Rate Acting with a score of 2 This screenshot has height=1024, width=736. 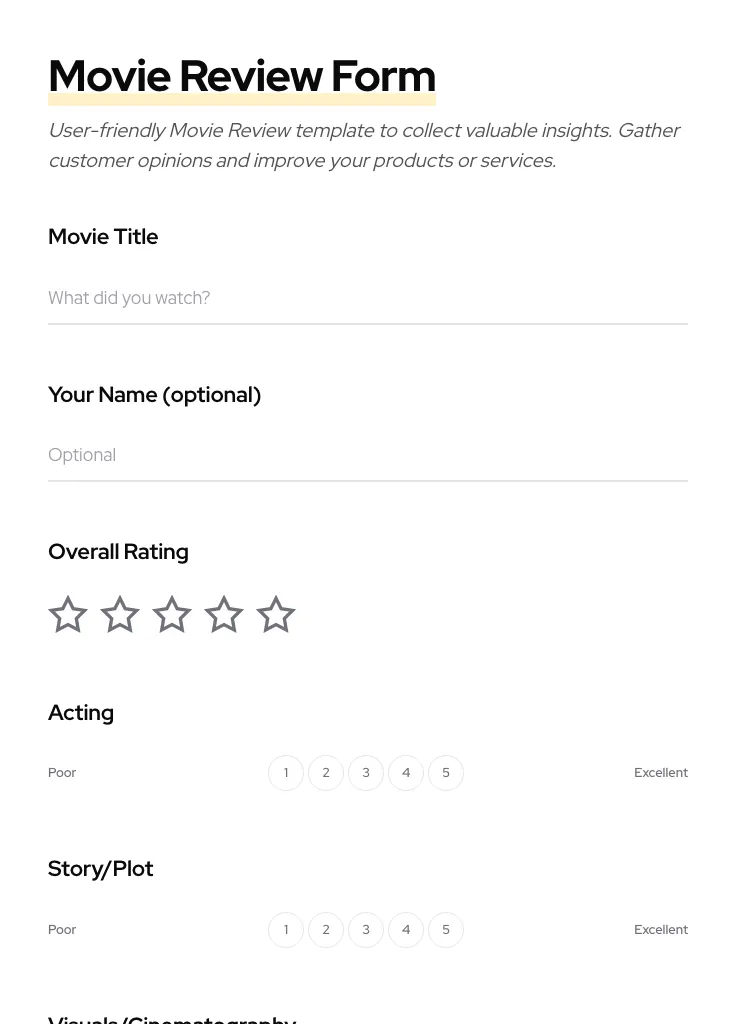click(326, 772)
